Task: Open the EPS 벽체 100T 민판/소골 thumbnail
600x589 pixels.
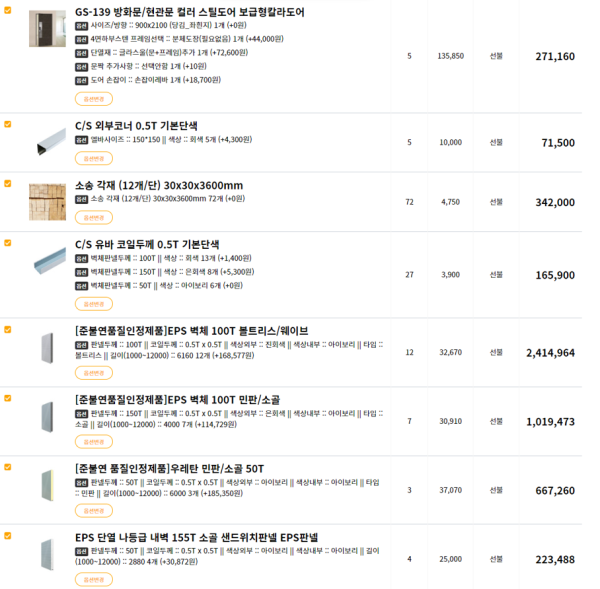Action: click(47, 419)
